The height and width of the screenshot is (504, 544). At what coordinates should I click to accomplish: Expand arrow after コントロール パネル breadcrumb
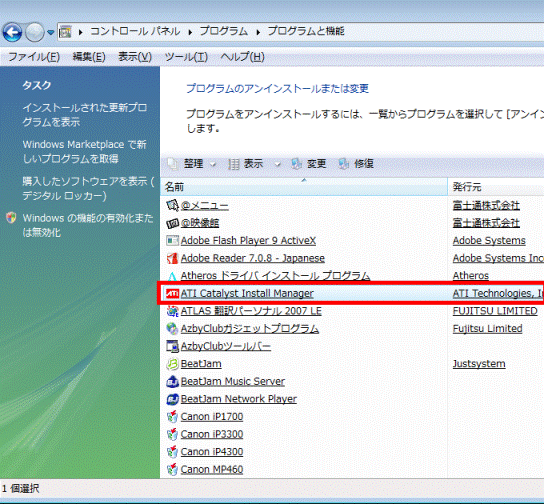[x=190, y=32]
